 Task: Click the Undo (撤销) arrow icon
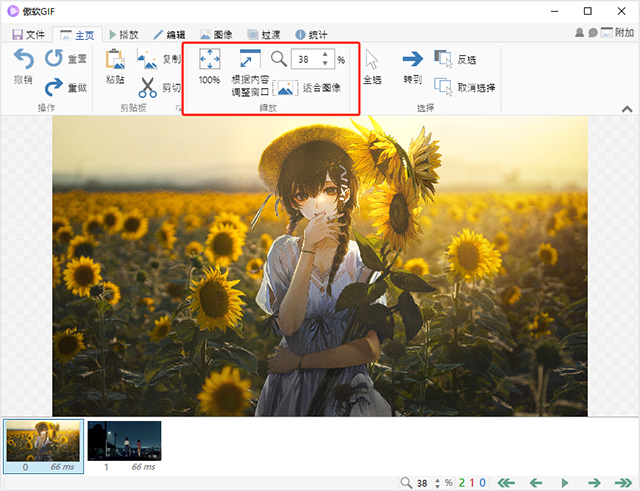(24, 59)
